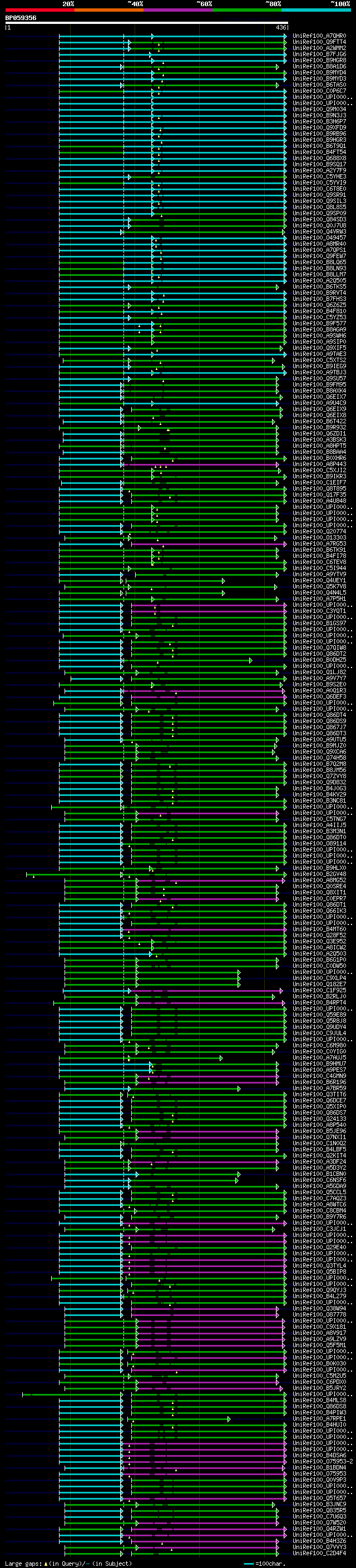The height and width of the screenshot is (1568, 356).
Task: Click the query end position 436
Action: tap(281, 27)
